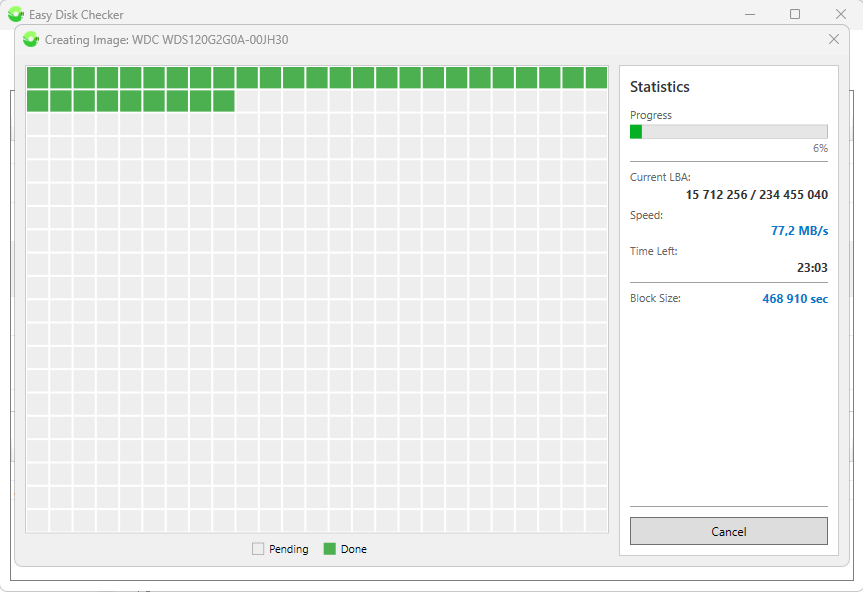Toggle the Pending checkbox in the legend
This screenshot has height=592, width=863.
[257, 549]
